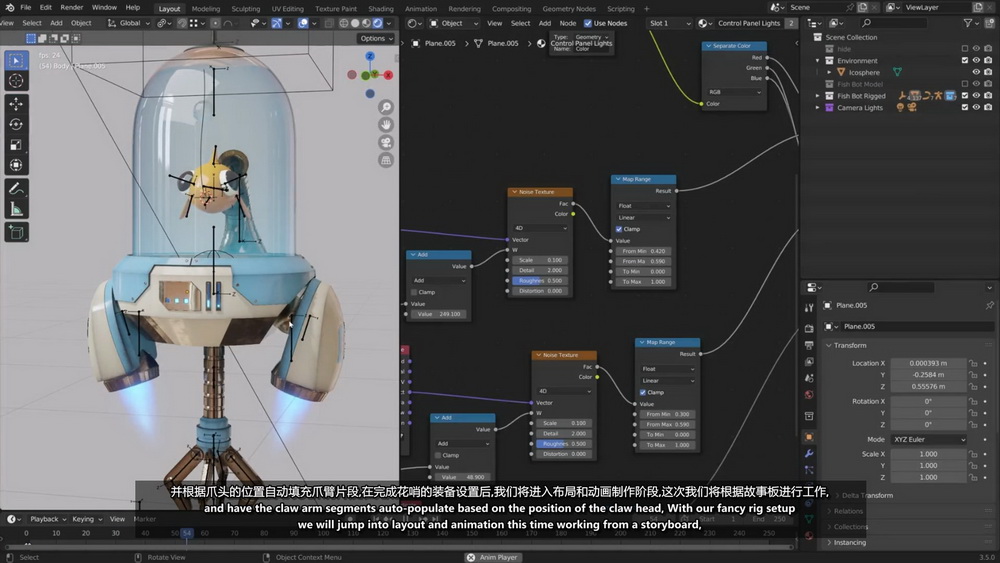Open the Render properties tab icon
Screen dimensions: 1000x563
coord(809,328)
